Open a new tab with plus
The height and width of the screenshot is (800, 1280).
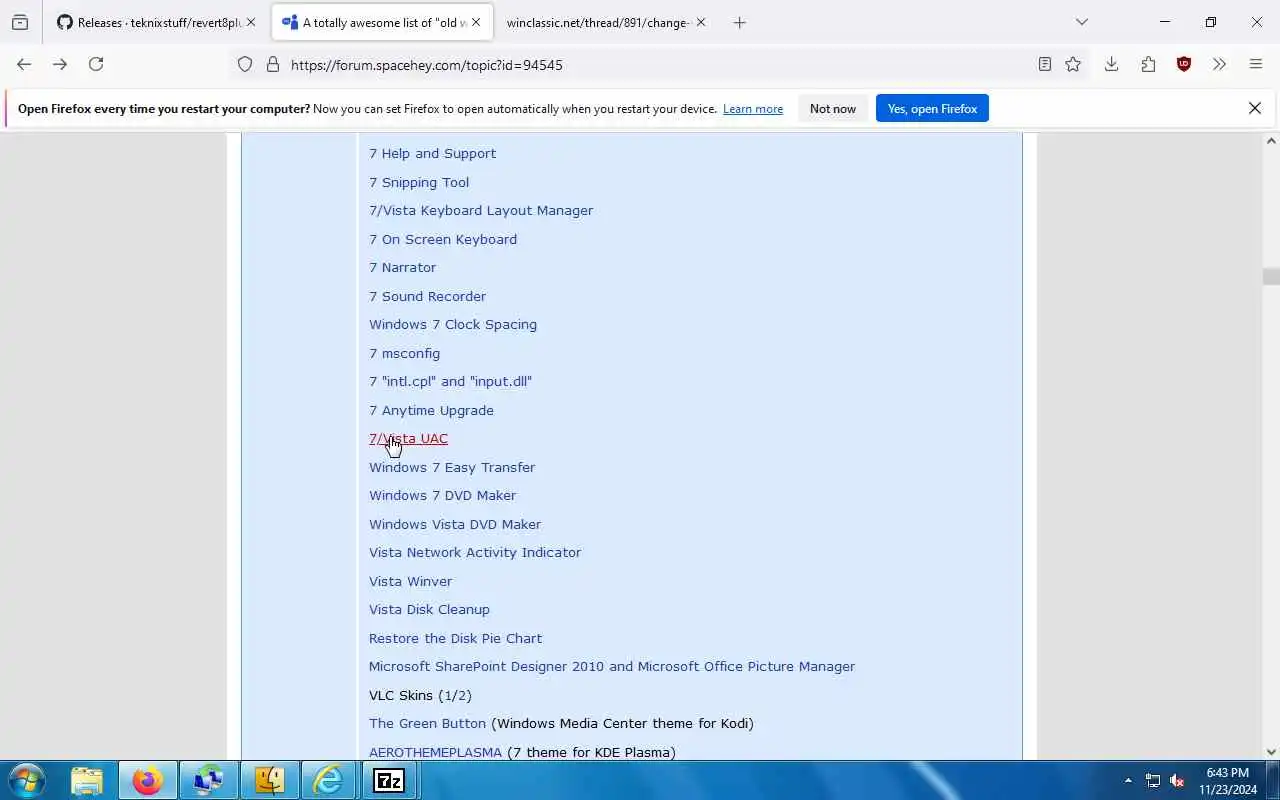tap(739, 22)
